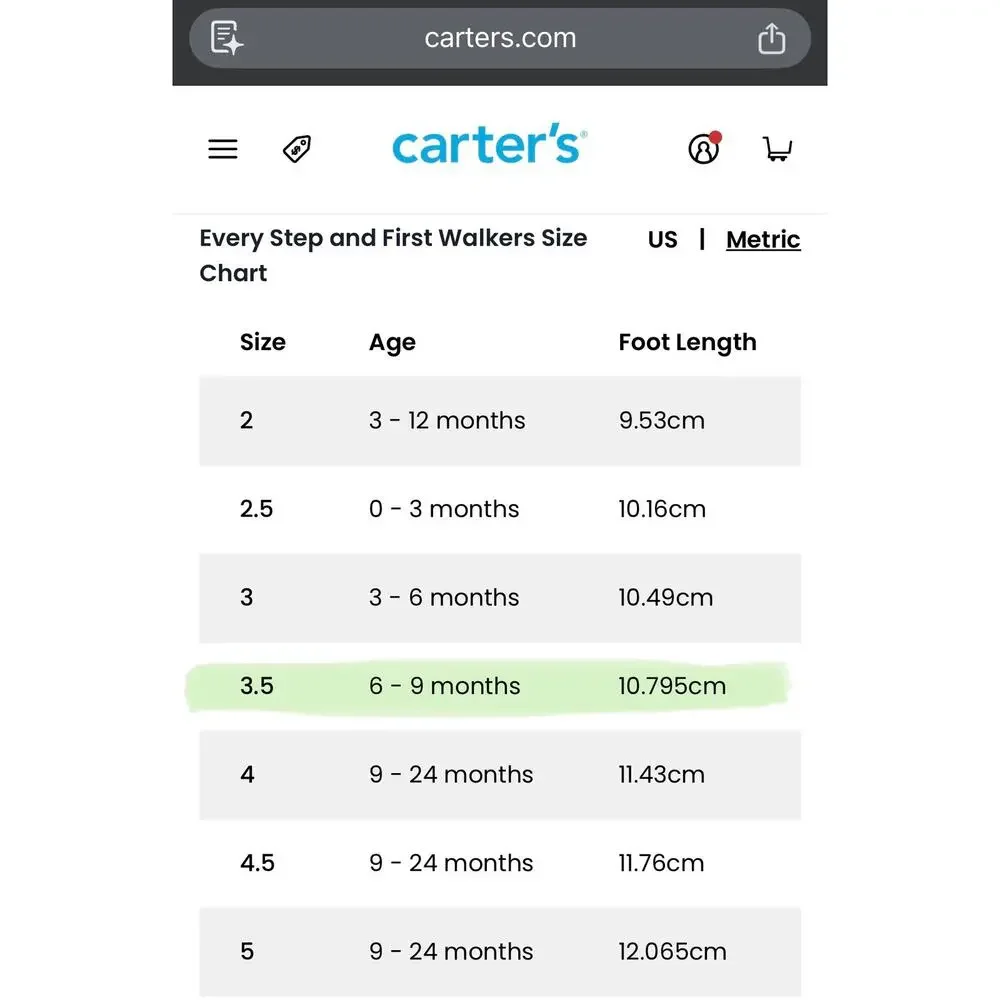Tap the share icon in address bar
1000x1000 pixels.
(771, 38)
